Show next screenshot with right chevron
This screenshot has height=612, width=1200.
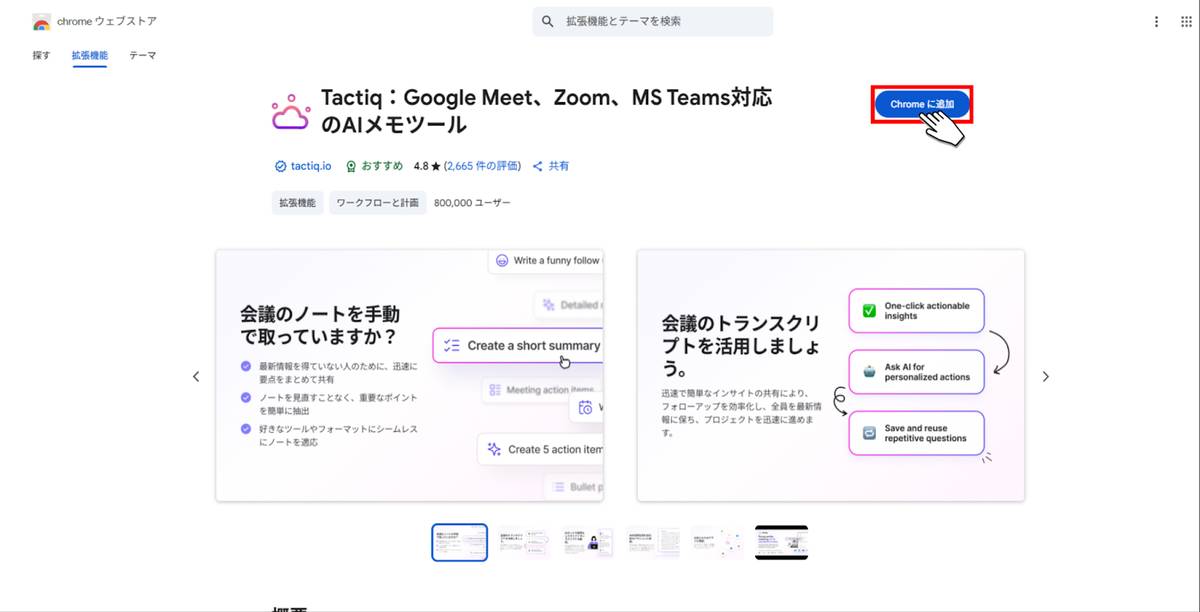(x=1046, y=377)
